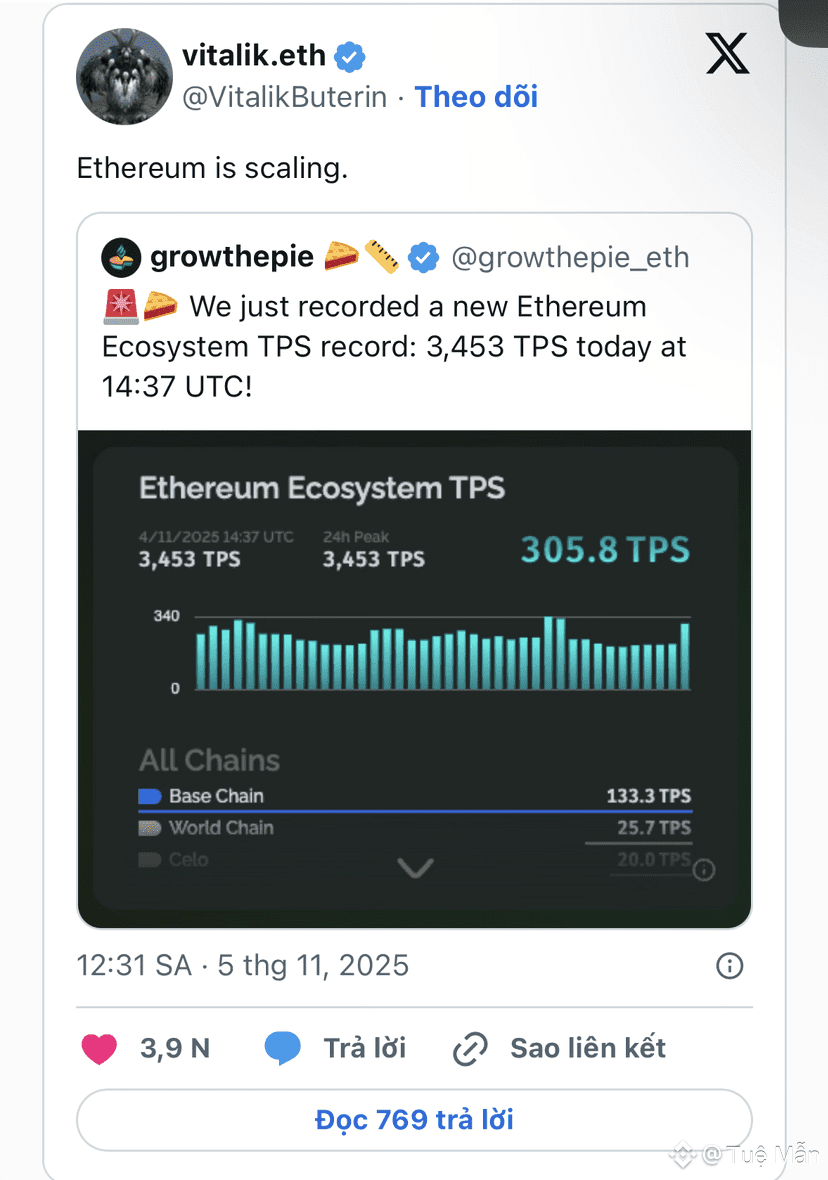Open Đọc 769 trả lời replies
The image size is (828, 1180).
(x=414, y=1119)
